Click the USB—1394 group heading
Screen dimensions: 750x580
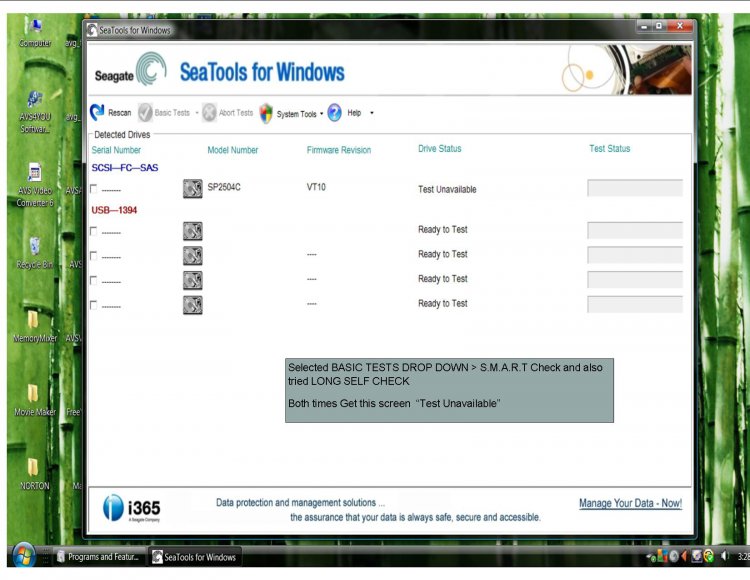pyautogui.click(x=114, y=210)
